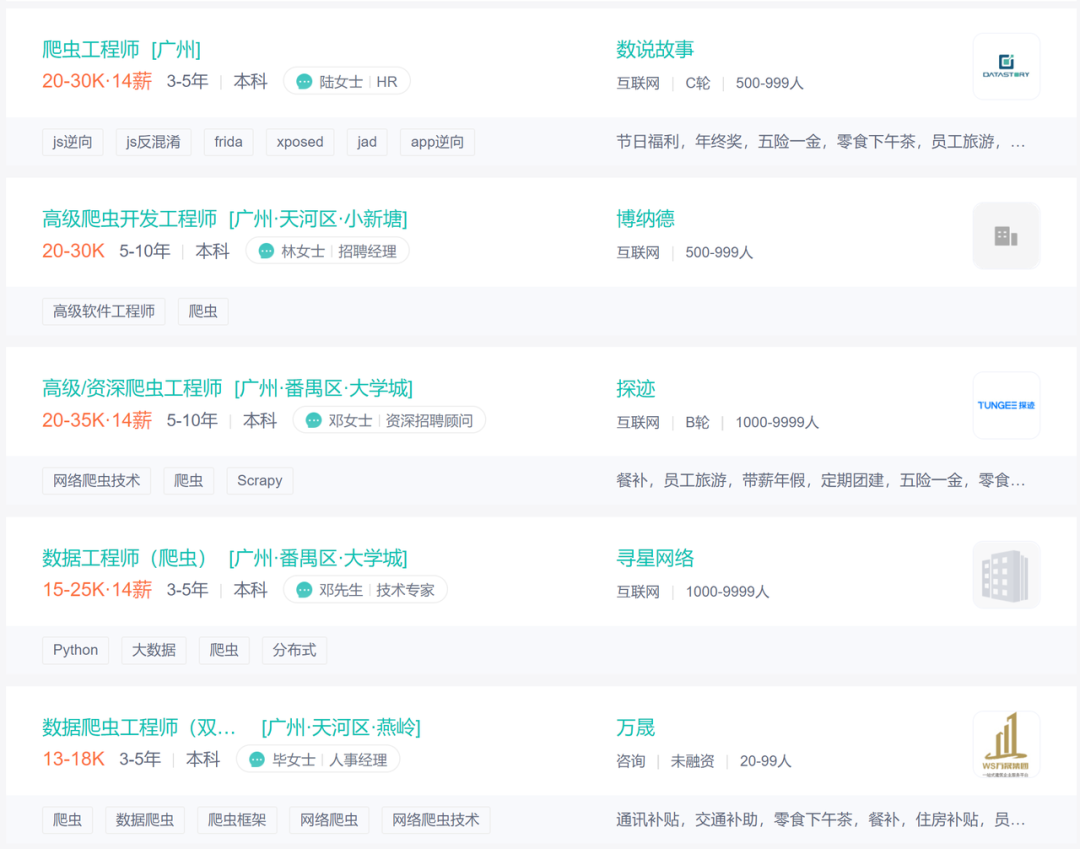Viewport: 1080px width, 849px height.
Task: Select the Python skill tag
Action: [75, 650]
